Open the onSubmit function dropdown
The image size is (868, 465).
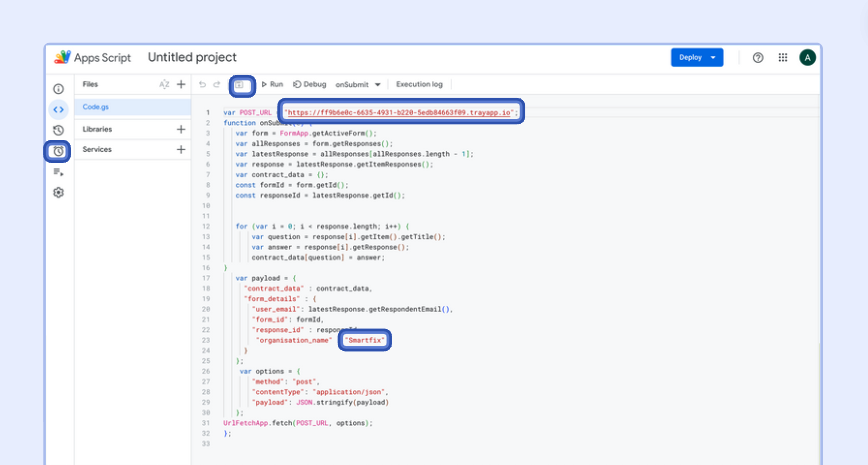[358, 85]
